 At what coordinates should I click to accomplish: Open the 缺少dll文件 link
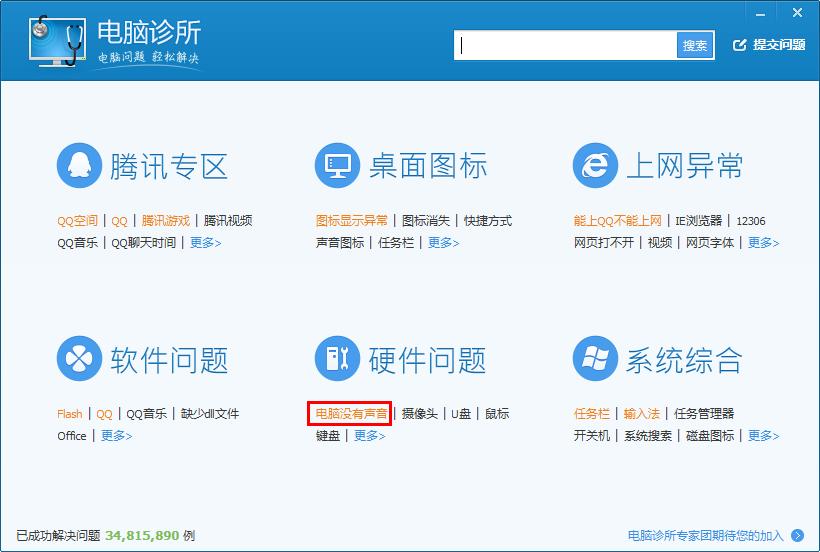point(210,413)
